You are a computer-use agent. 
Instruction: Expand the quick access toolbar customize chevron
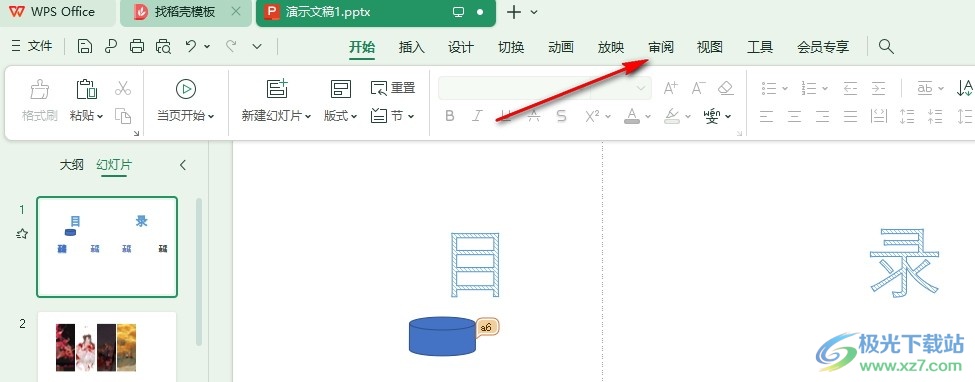click(257, 47)
